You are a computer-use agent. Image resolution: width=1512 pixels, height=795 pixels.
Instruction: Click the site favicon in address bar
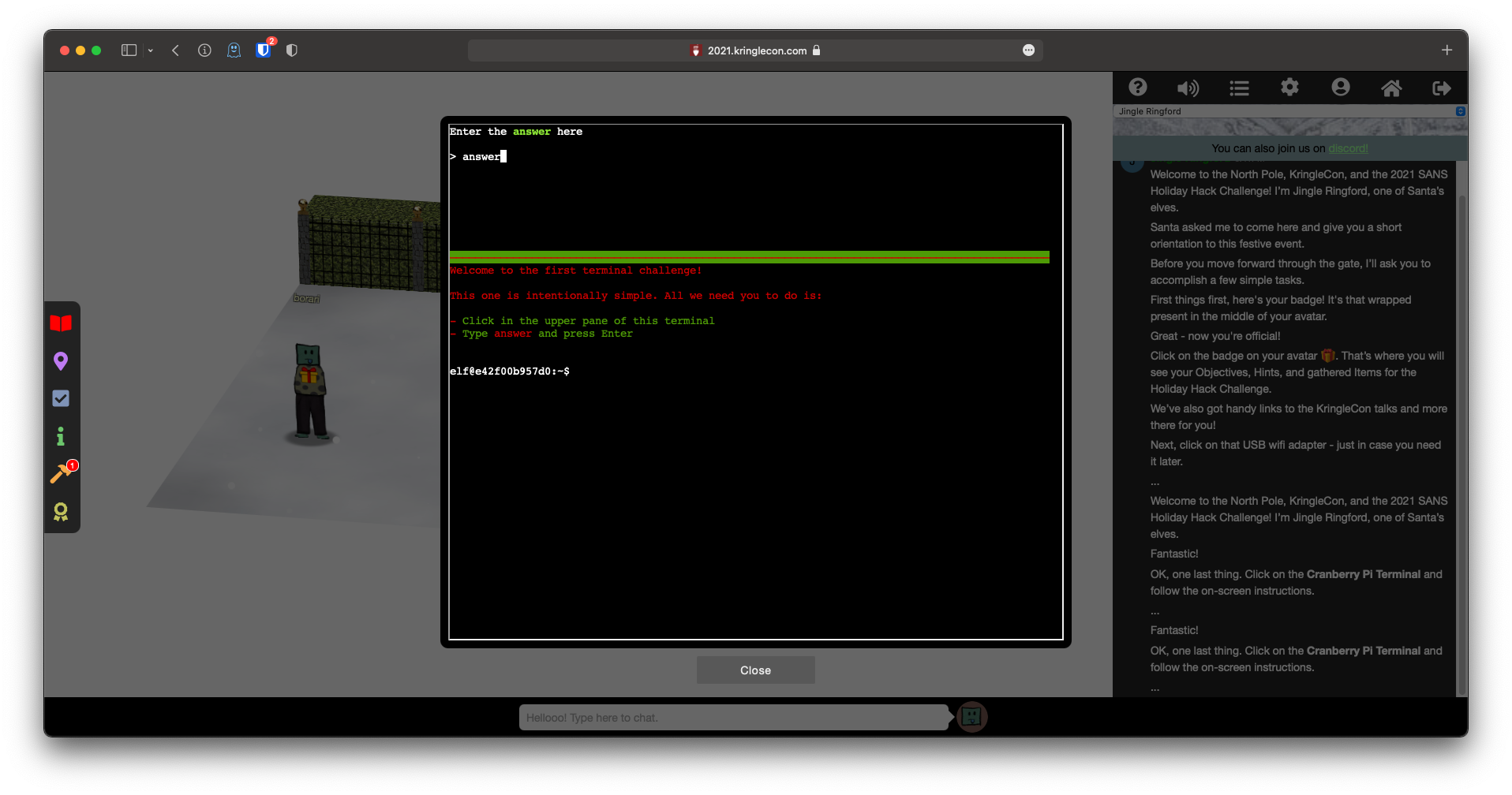695,50
